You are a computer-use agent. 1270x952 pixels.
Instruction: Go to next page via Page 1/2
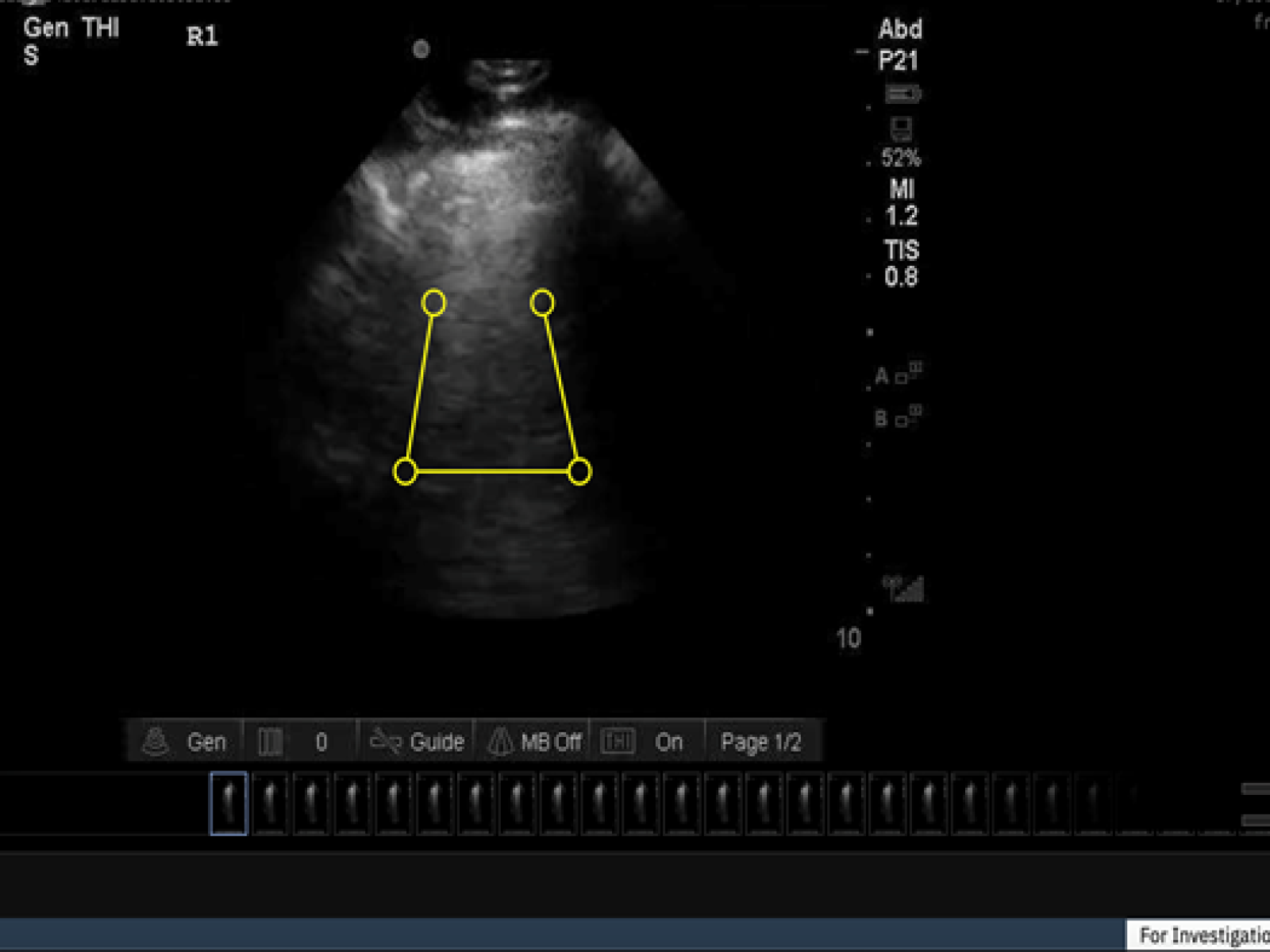(760, 742)
